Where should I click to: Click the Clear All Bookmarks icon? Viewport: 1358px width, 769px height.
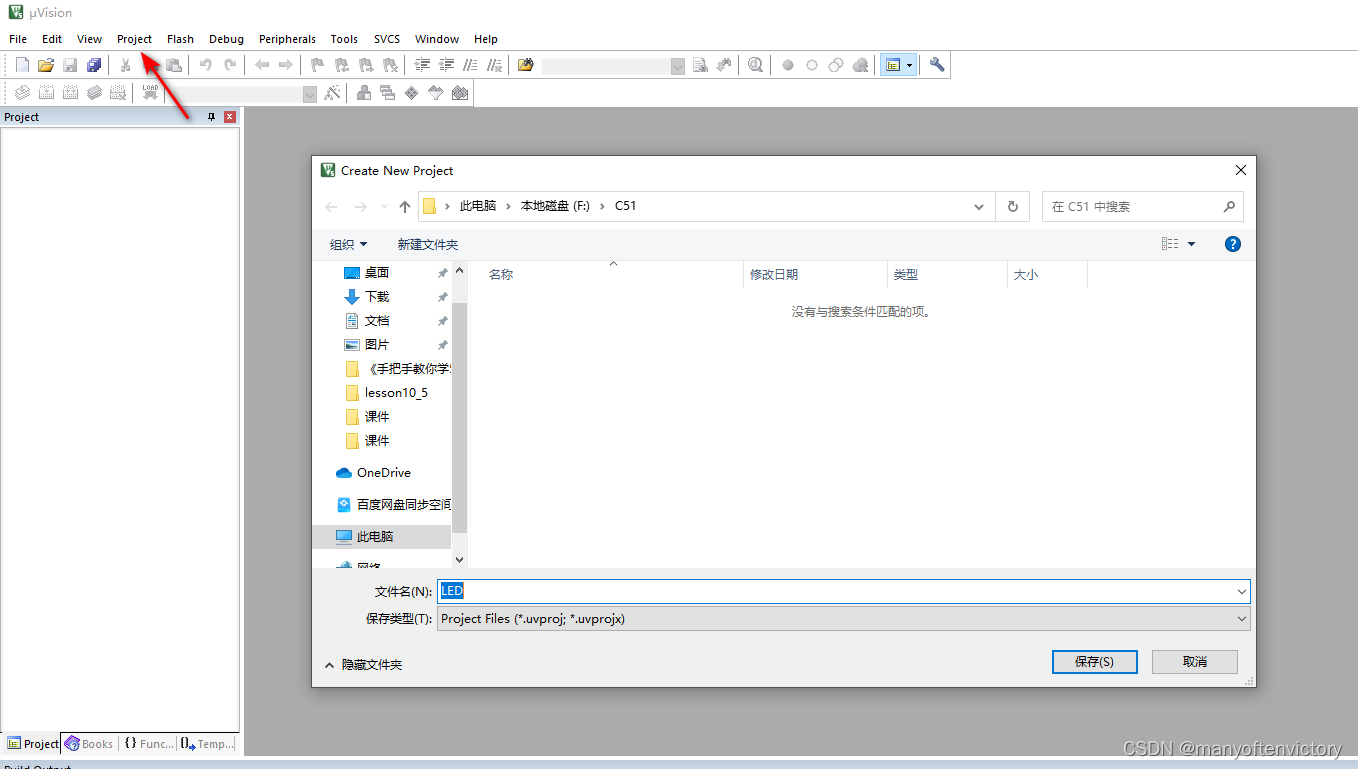[390, 65]
